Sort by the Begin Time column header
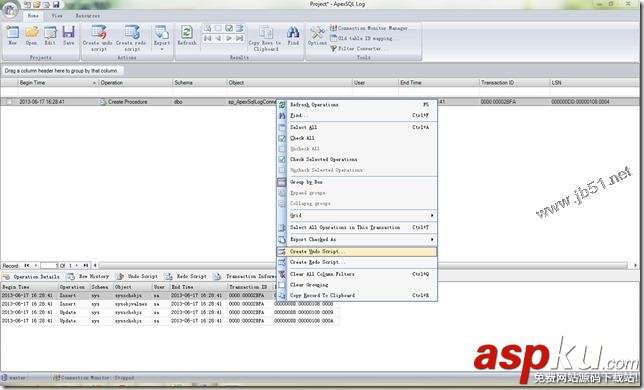The width and height of the screenshot is (644, 390). pos(57,83)
